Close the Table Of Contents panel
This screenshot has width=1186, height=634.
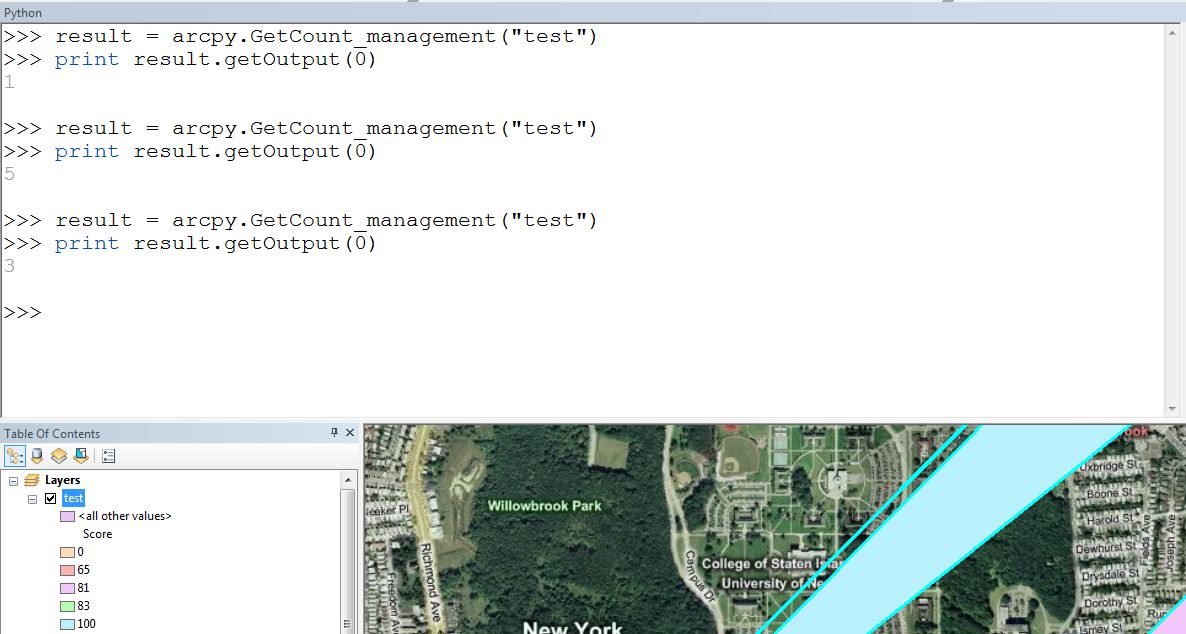(x=350, y=433)
